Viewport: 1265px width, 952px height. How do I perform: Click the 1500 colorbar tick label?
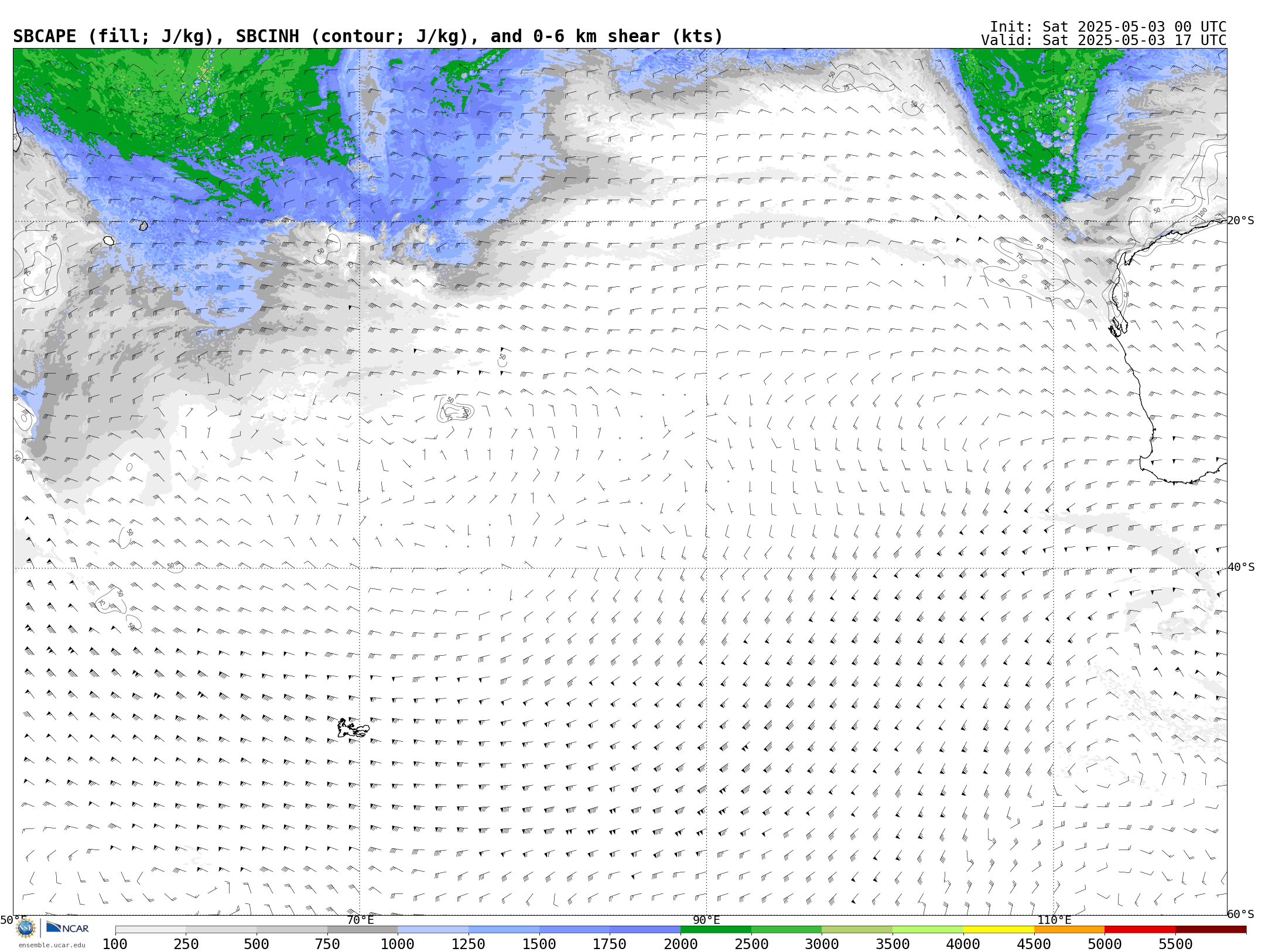[x=539, y=944]
